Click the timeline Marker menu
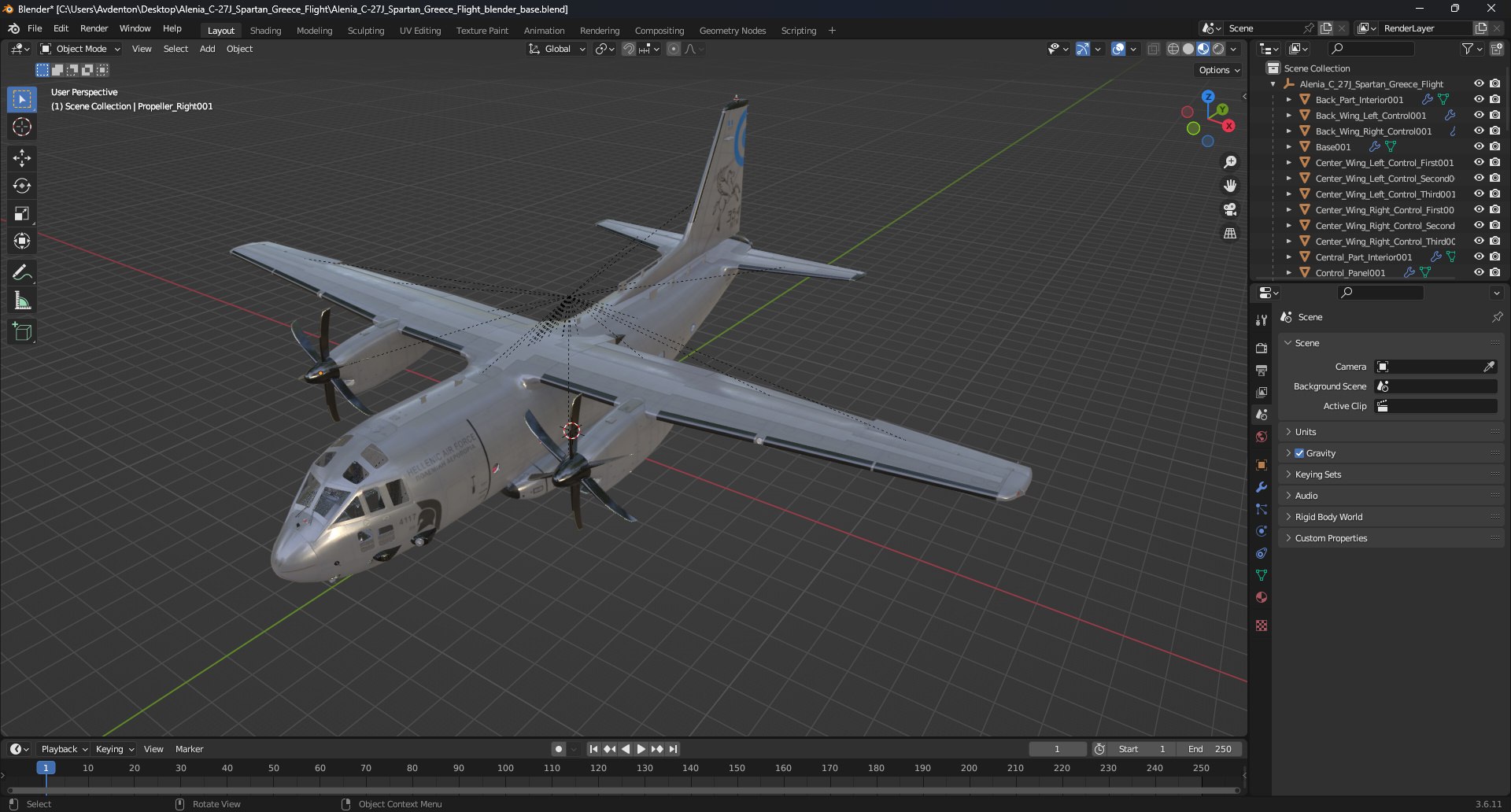 click(189, 749)
